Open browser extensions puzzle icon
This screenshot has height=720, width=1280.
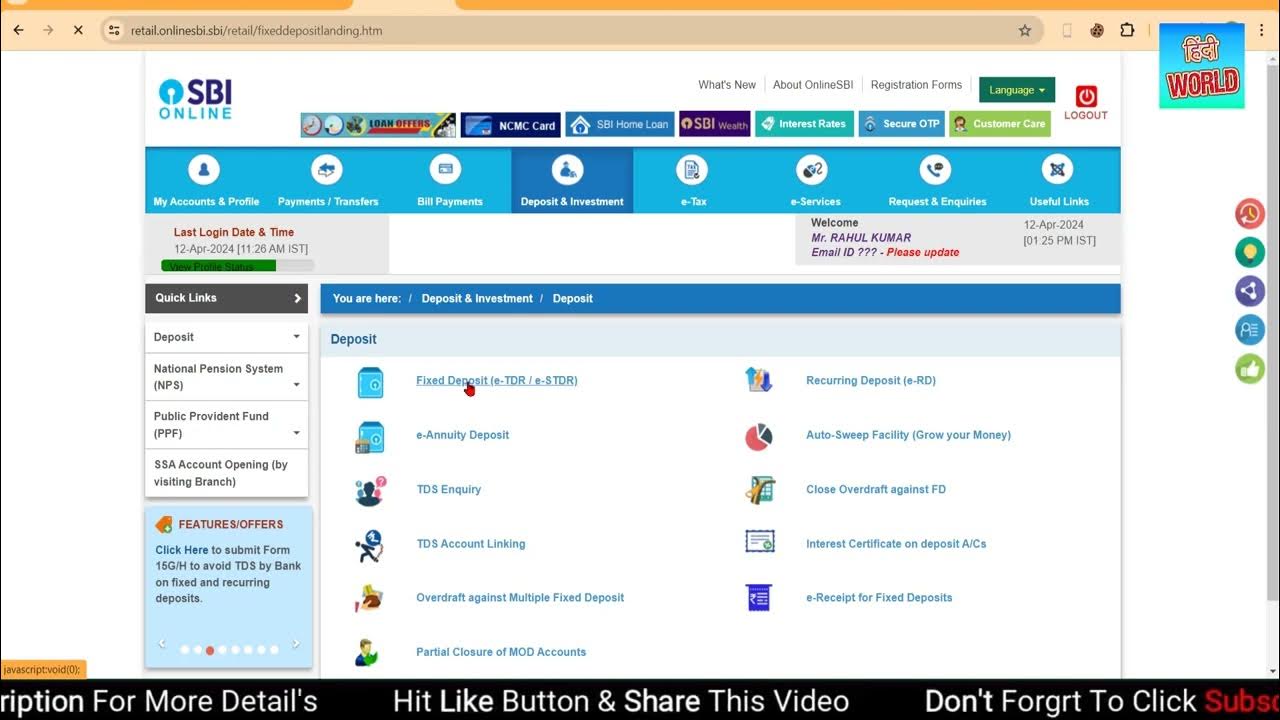[x=1127, y=30]
